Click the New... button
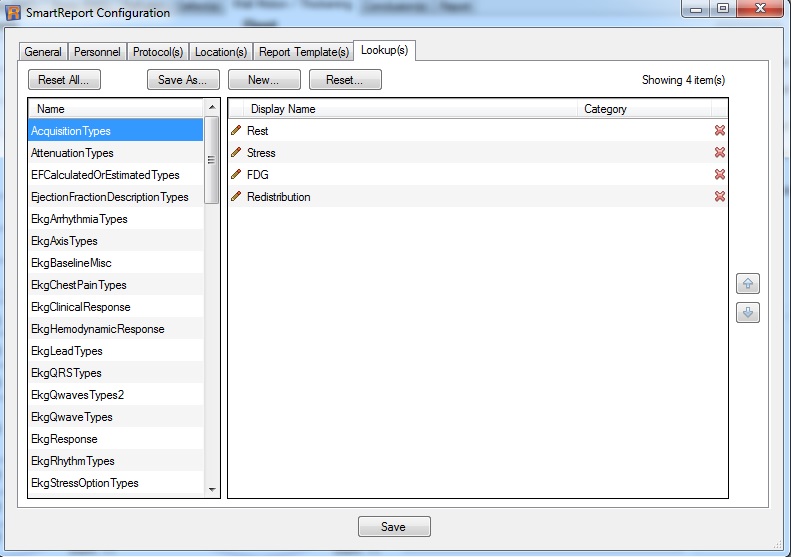Viewport: 791px width, 557px height. [x=264, y=80]
